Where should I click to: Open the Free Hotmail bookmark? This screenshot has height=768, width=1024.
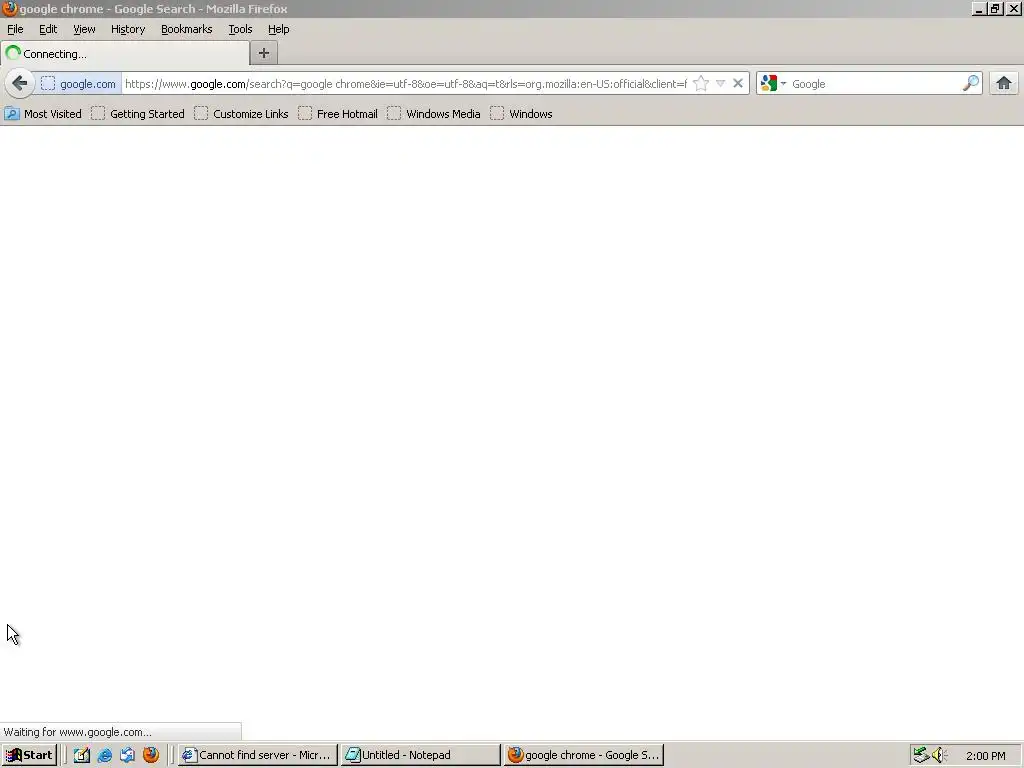pos(338,114)
